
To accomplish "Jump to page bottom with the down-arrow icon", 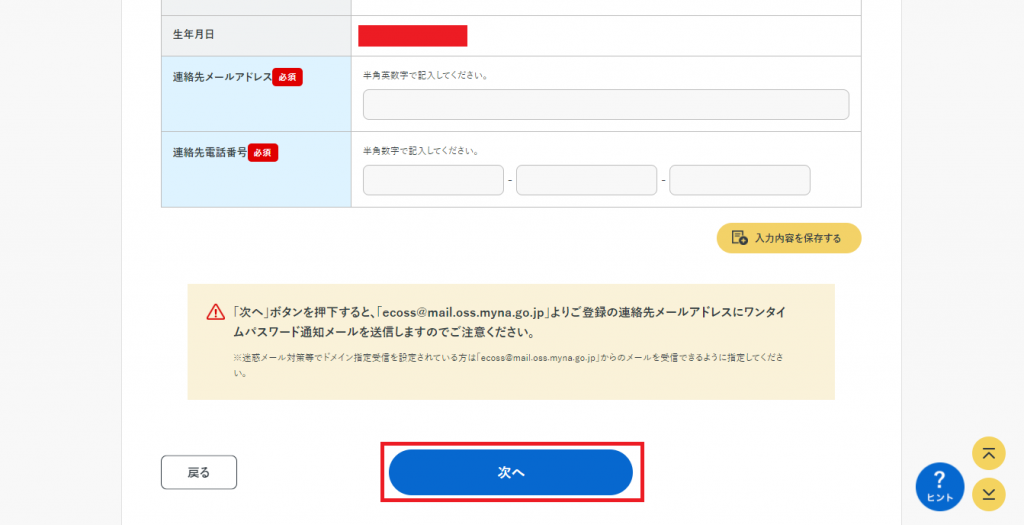I will pyautogui.click(x=989, y=494).
